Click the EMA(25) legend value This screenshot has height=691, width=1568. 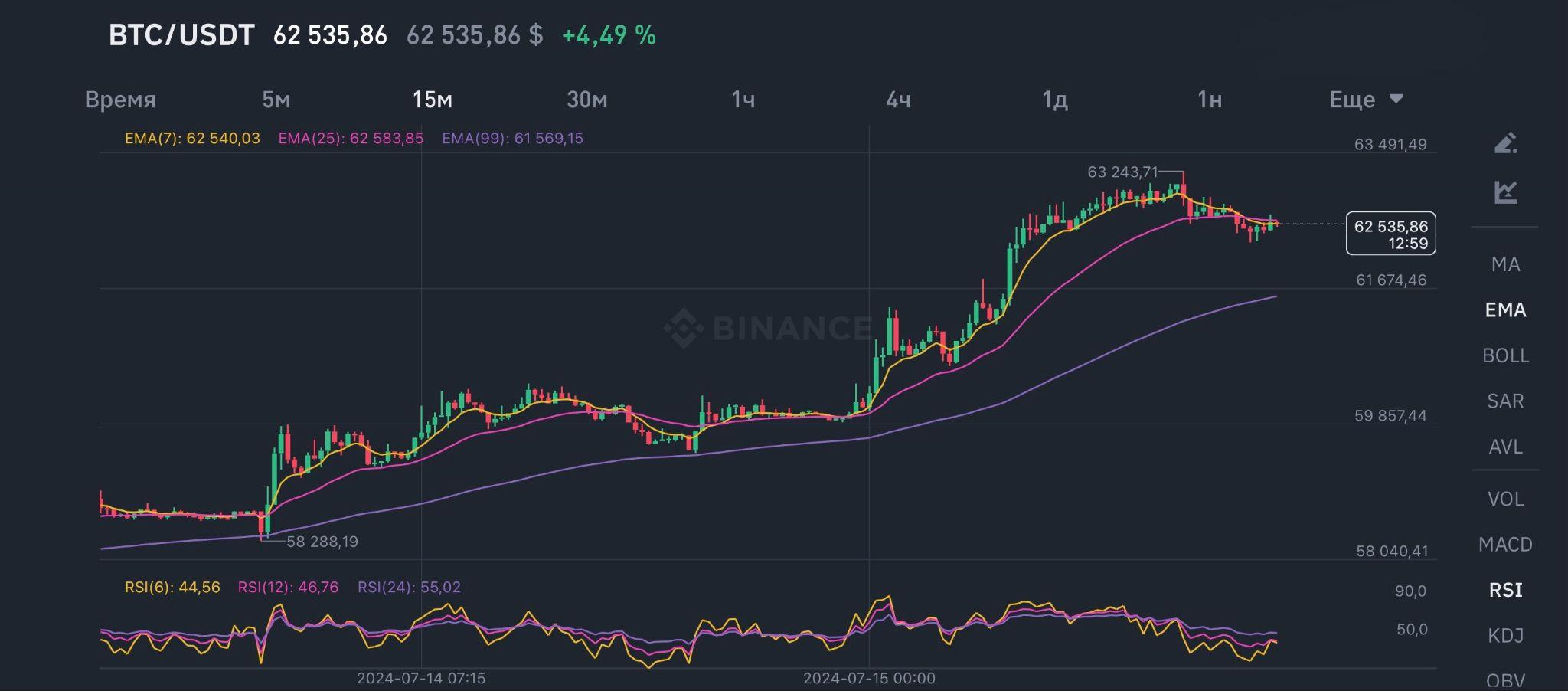(351, 139)
